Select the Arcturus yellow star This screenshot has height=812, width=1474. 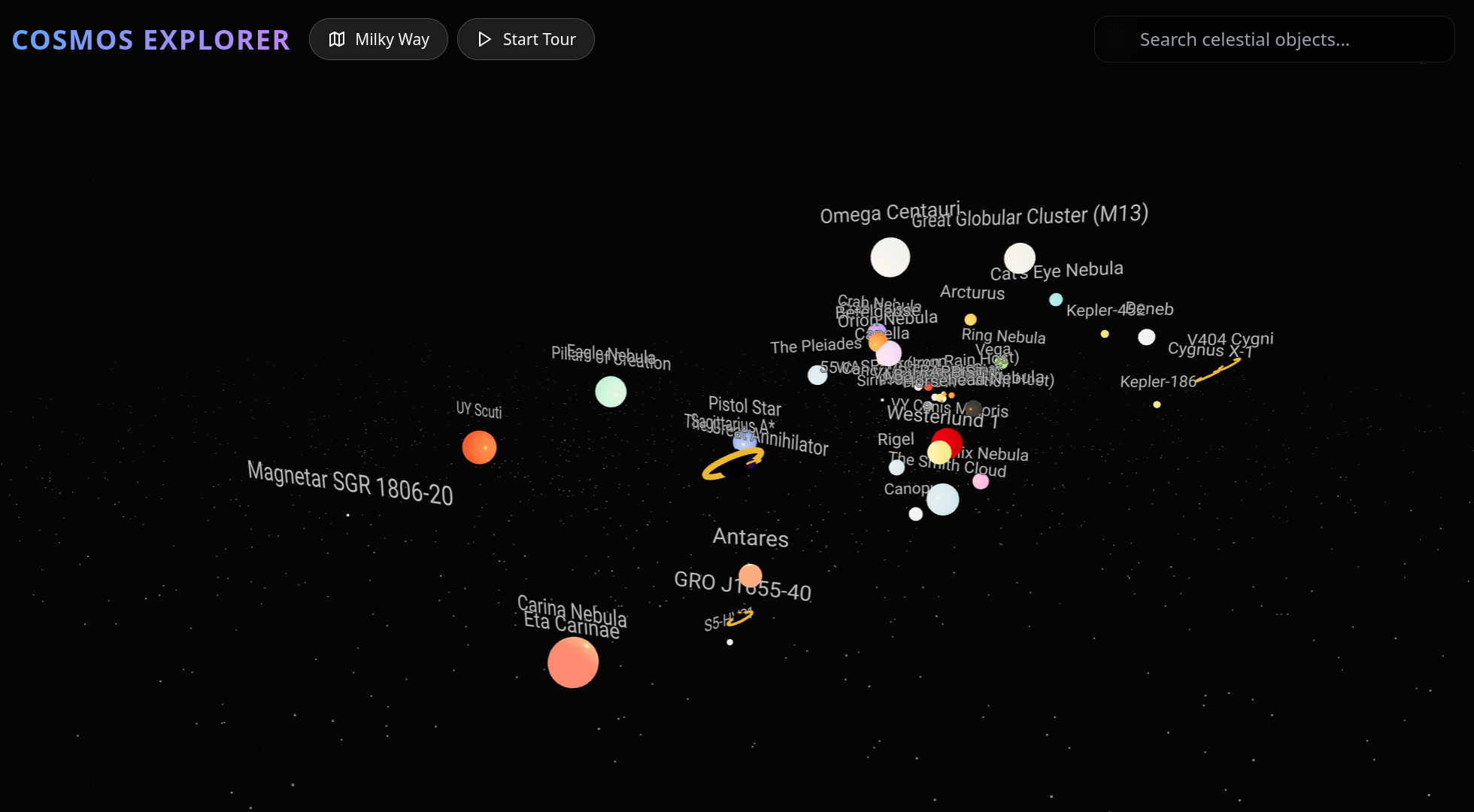pyautogui.click(x=970, y=320)
